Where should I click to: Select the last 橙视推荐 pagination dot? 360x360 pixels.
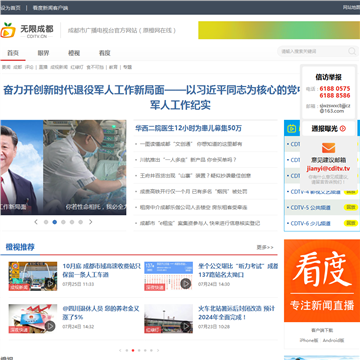click(x=151, y=350)
